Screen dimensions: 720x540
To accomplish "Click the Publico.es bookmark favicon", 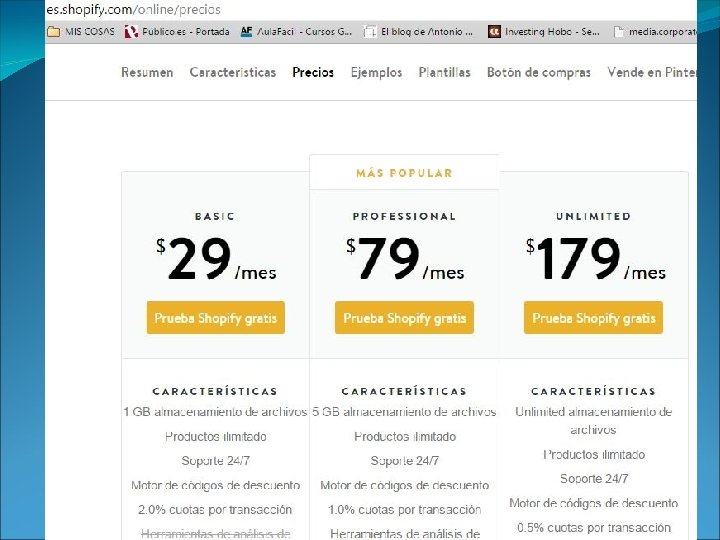I will 131,32.
